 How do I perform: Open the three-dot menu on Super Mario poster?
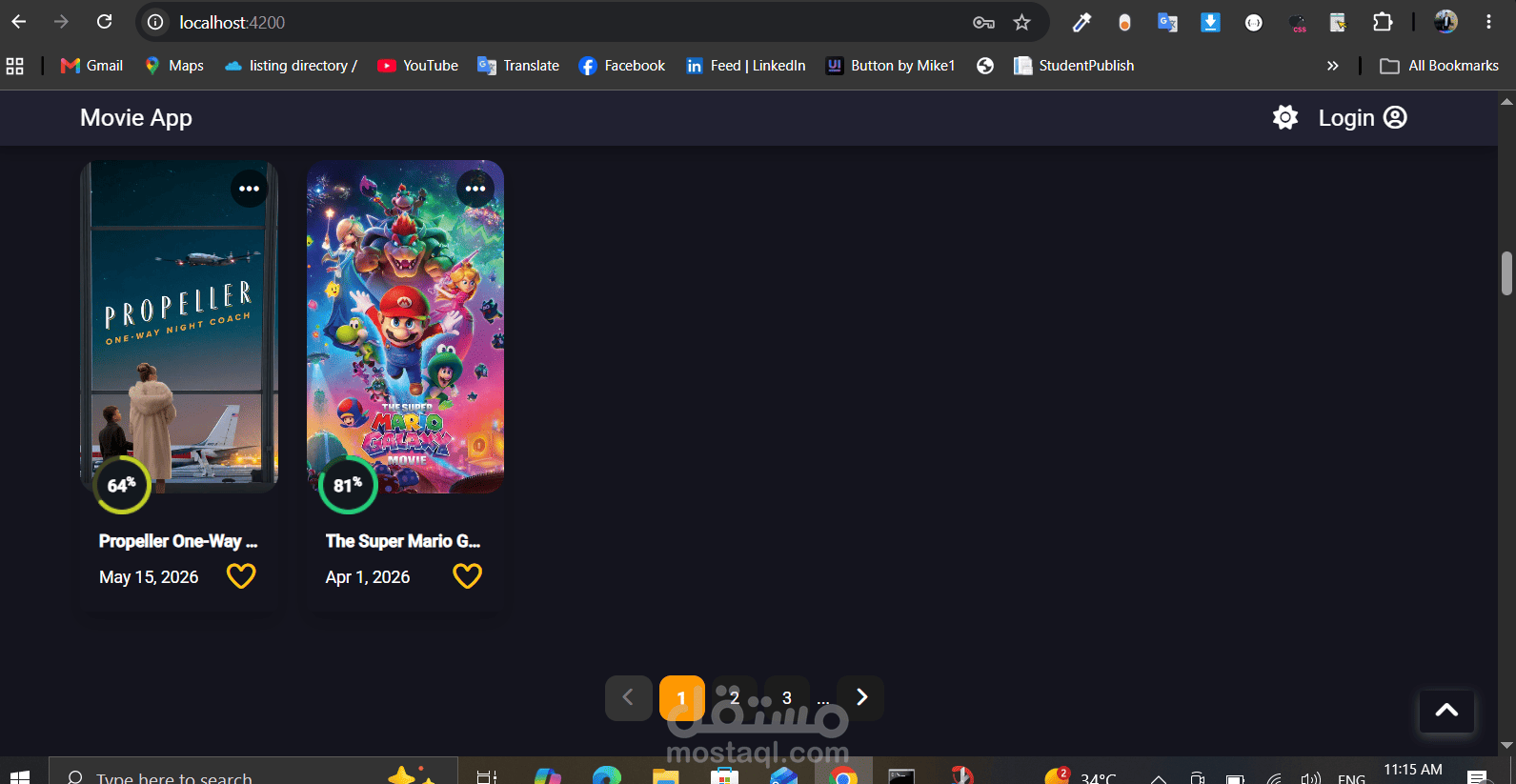(x=475, y=189)
